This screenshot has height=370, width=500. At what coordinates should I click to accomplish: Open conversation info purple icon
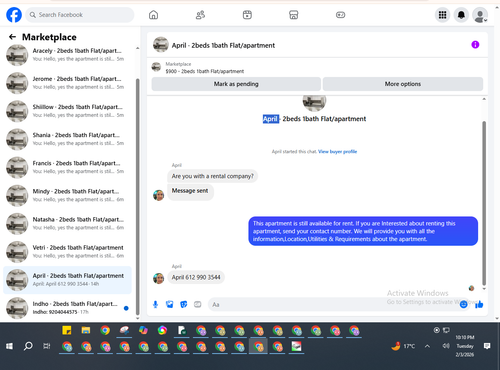pos(475,45)
